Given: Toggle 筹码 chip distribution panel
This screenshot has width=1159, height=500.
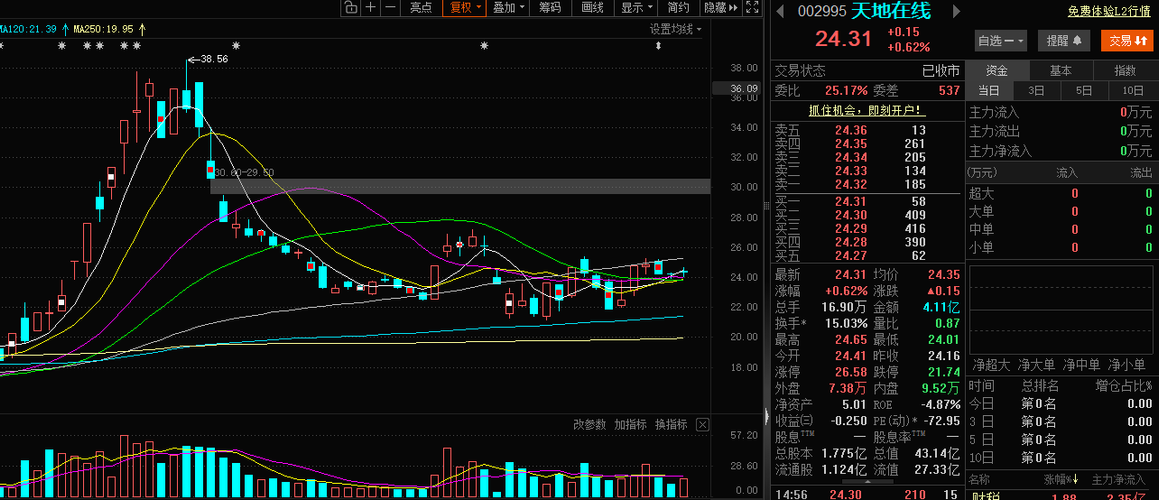Looking at the screenshot, I should click(x=549, y=7).
